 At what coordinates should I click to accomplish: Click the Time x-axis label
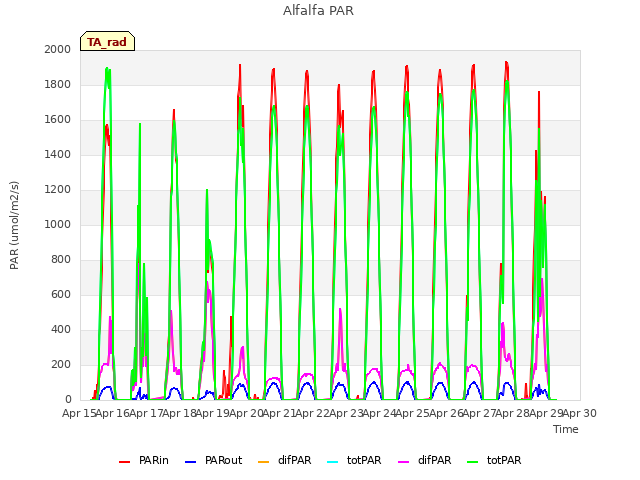click(566, 429)
